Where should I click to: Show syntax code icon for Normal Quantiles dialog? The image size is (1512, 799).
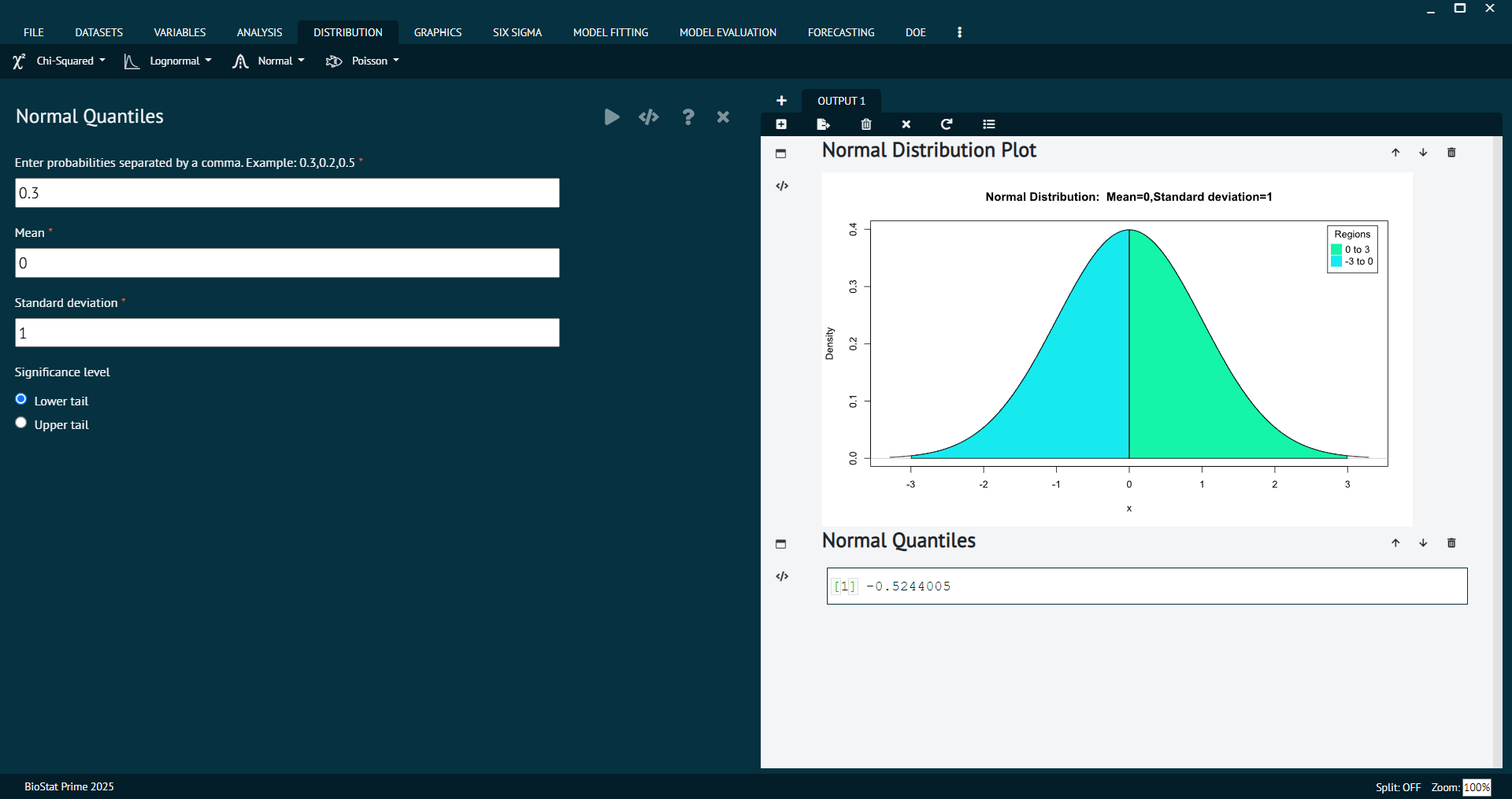pyautogui.click(x=649, y=117)
